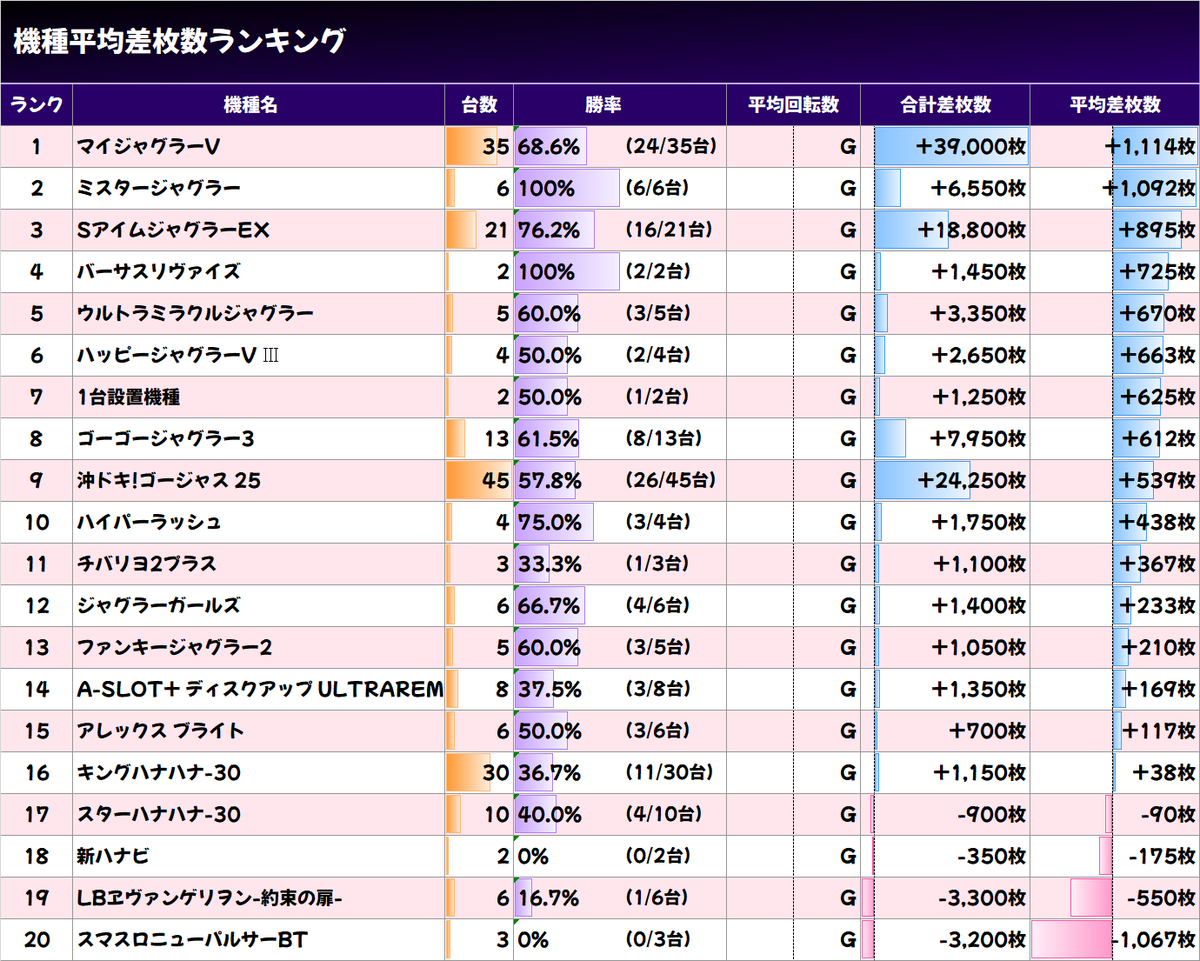This screenshot has height=961, width=1200.
Task: Click the 合計差枚数 column header
Action: tap(946, 105)
